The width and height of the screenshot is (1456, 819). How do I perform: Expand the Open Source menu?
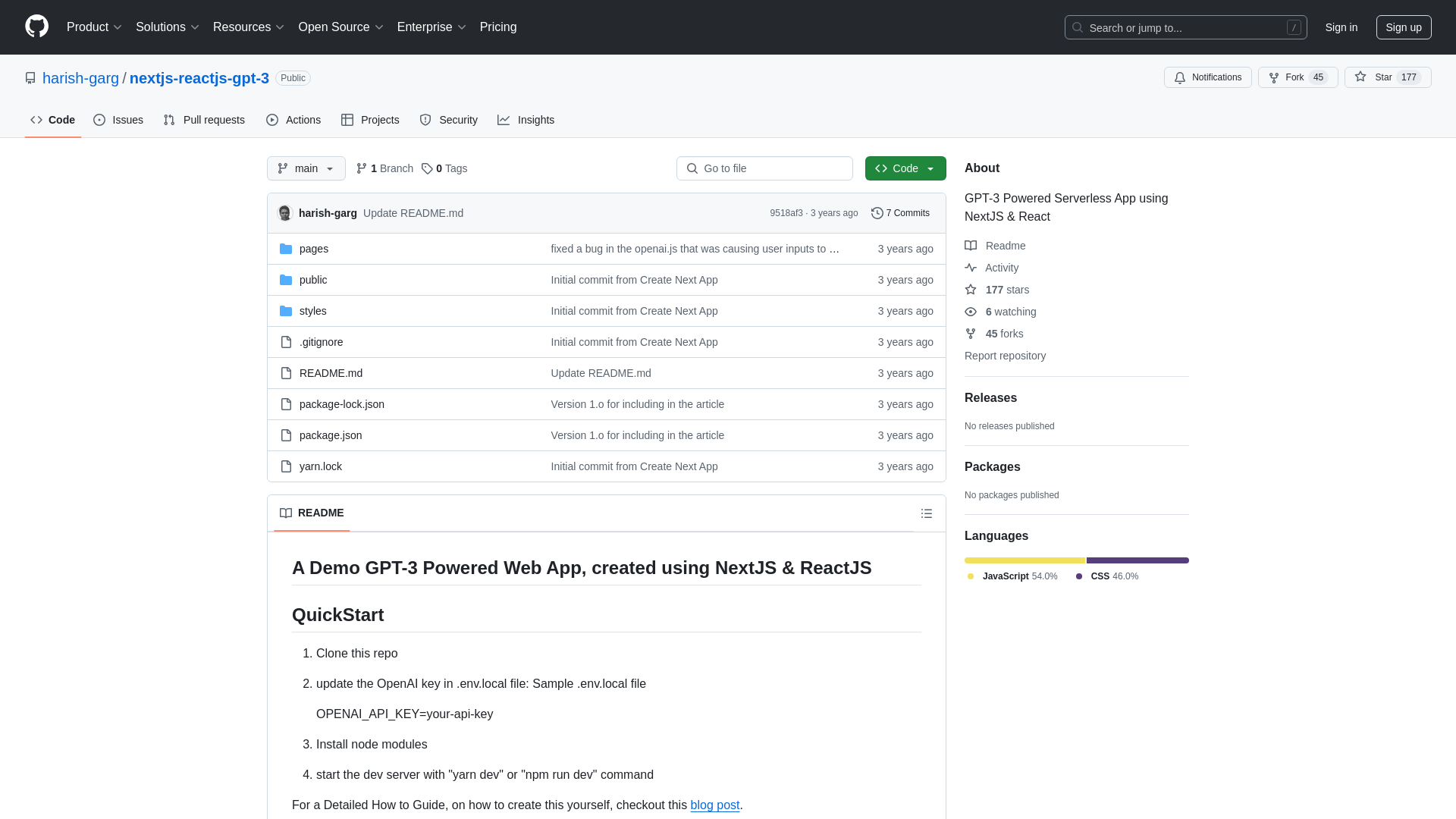pos(341,27)
